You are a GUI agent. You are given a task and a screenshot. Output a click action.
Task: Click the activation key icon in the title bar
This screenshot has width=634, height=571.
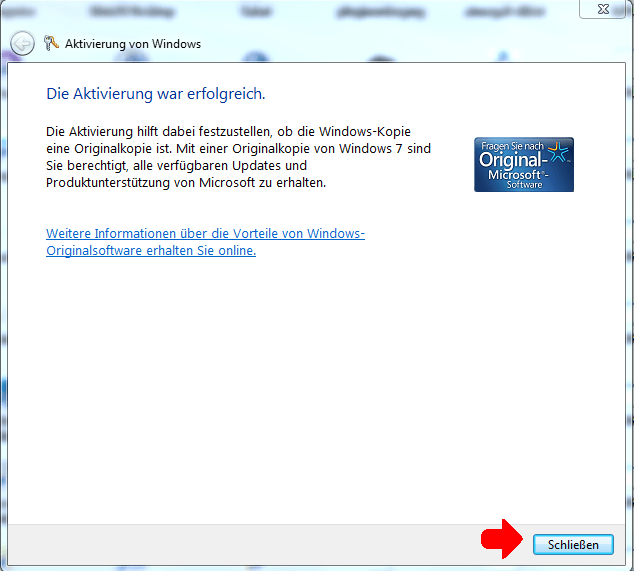click(x=52, y=44)
